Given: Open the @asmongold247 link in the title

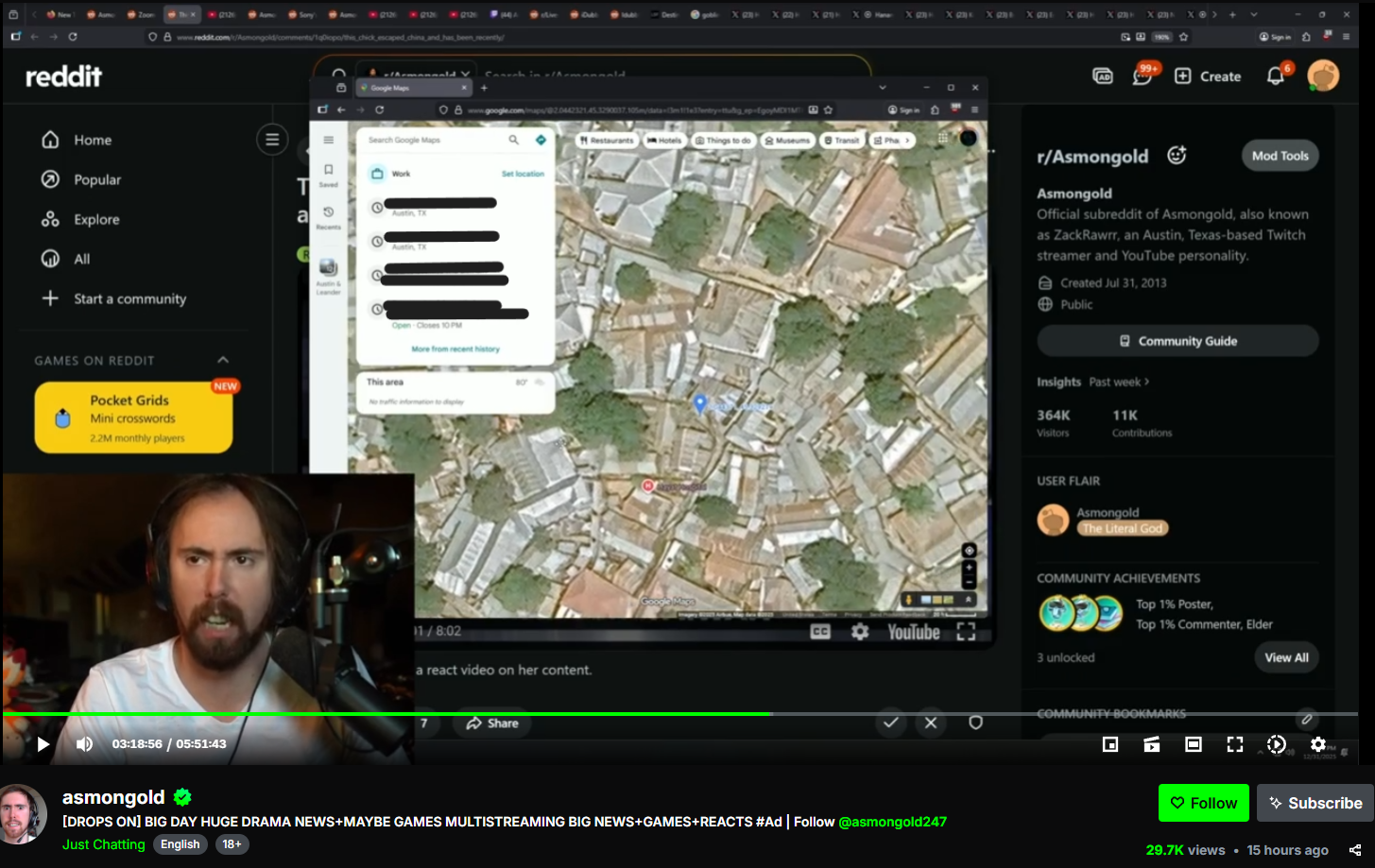Looking at the screenshot, I should (x=892, y=822).
